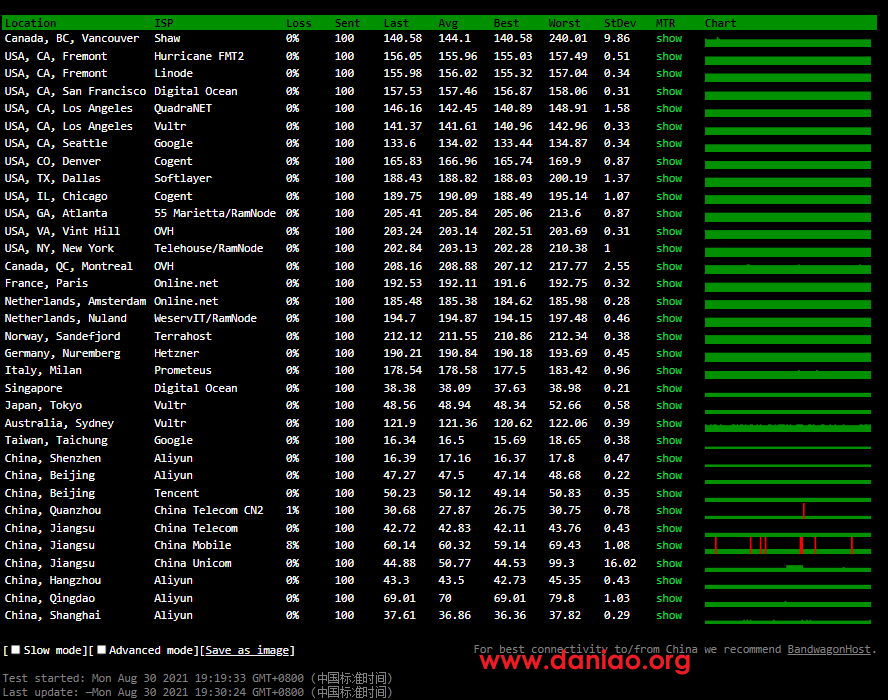888x700 pixels.
Task: Show MTR for Nuland WeservIT/RamNode
Action: 669,319
